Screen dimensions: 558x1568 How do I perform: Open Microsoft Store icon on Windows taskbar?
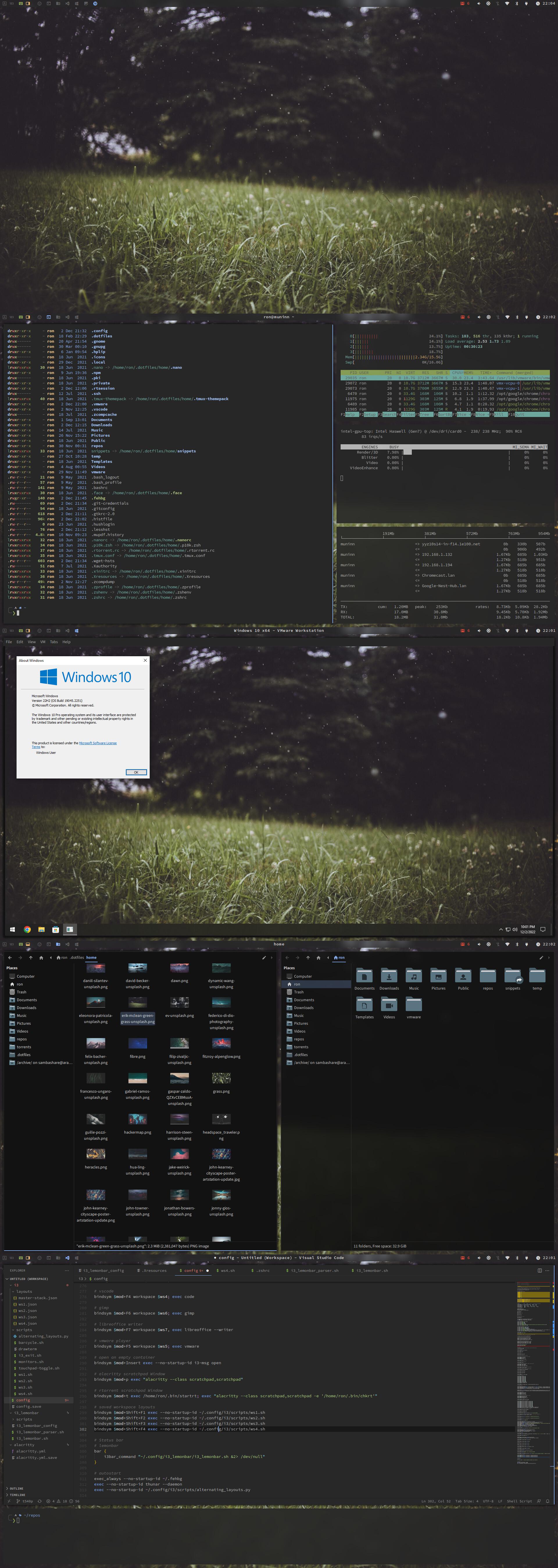pyautogui.click(x=56, y=929)
